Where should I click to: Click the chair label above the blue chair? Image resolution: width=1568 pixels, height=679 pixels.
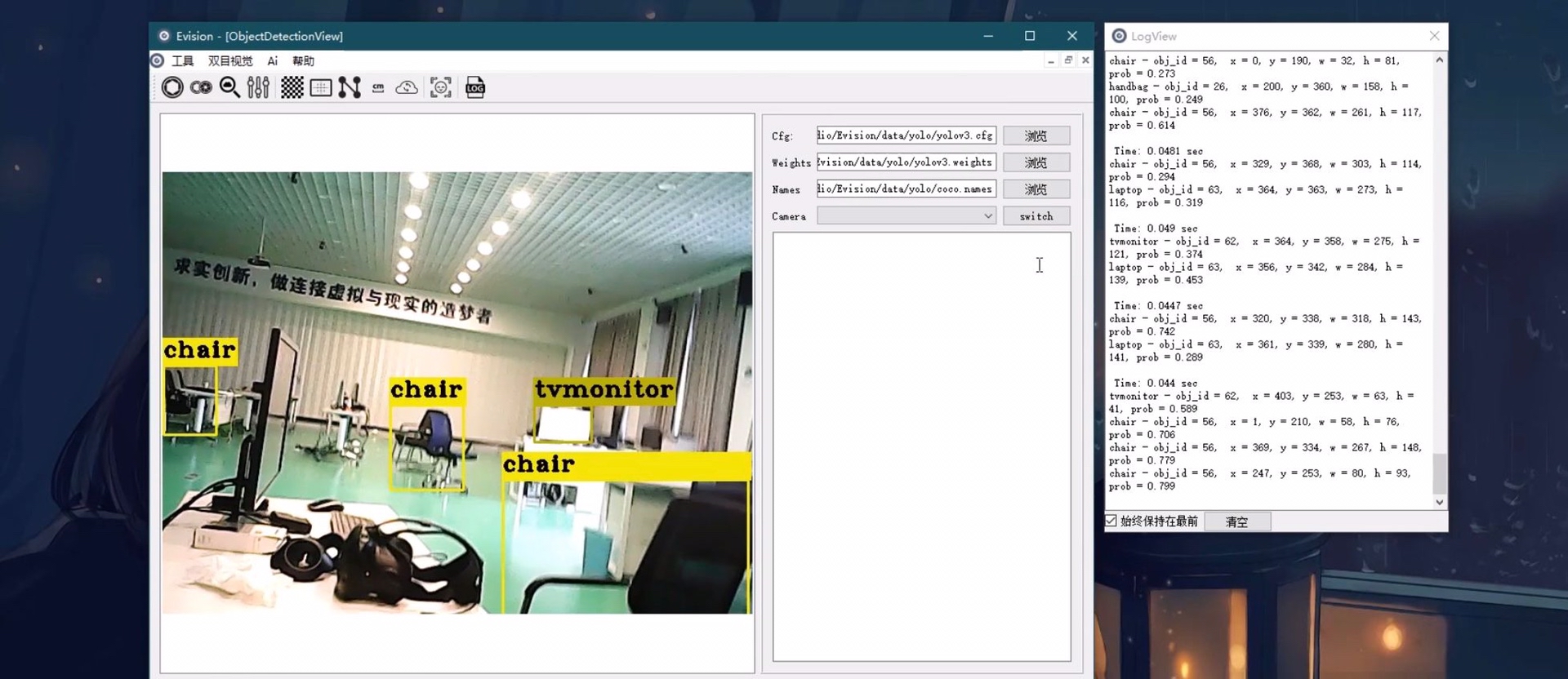427,390
